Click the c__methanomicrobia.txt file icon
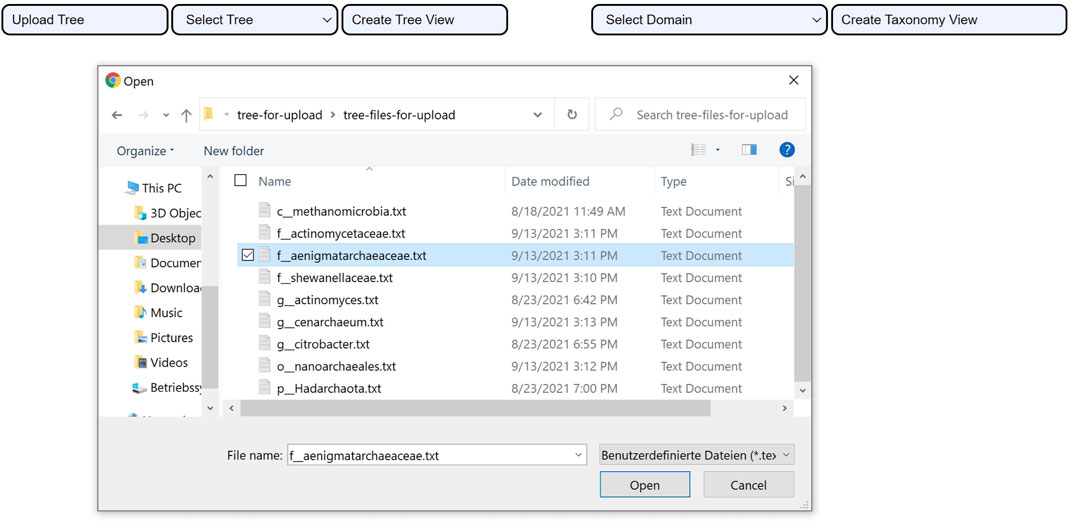Screen dimensions: 1072x523 click(x=265, y=211)
